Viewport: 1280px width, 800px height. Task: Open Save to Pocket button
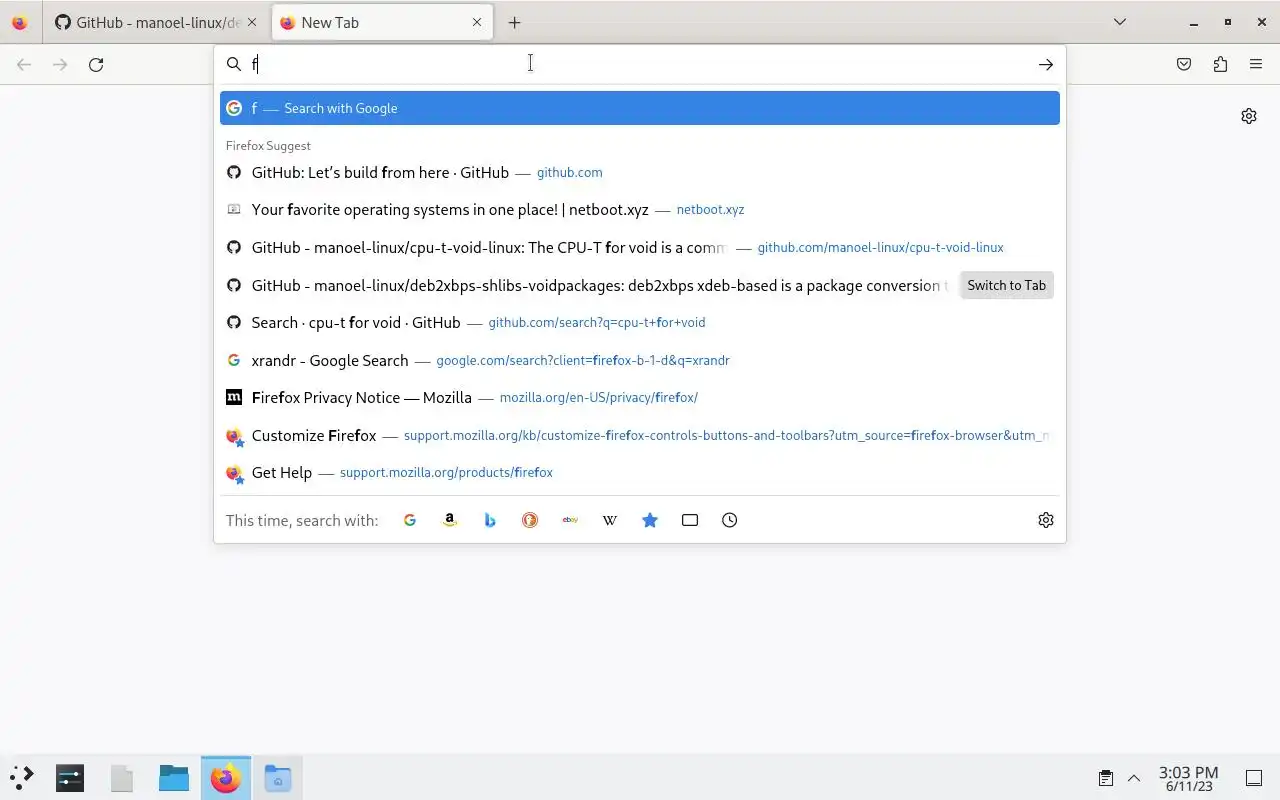tap(1184, 64)
